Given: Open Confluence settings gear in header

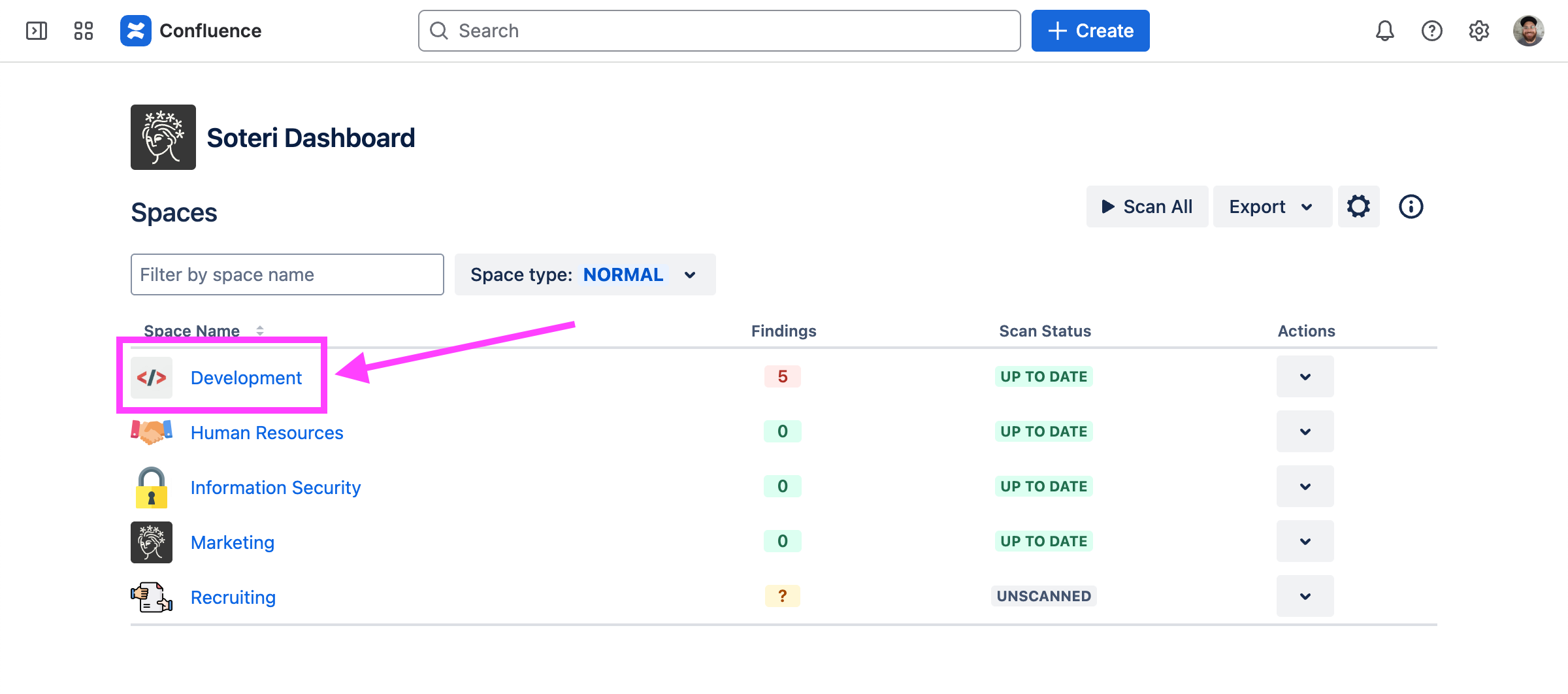Looking at the screenshot, I should point(1478,31).
